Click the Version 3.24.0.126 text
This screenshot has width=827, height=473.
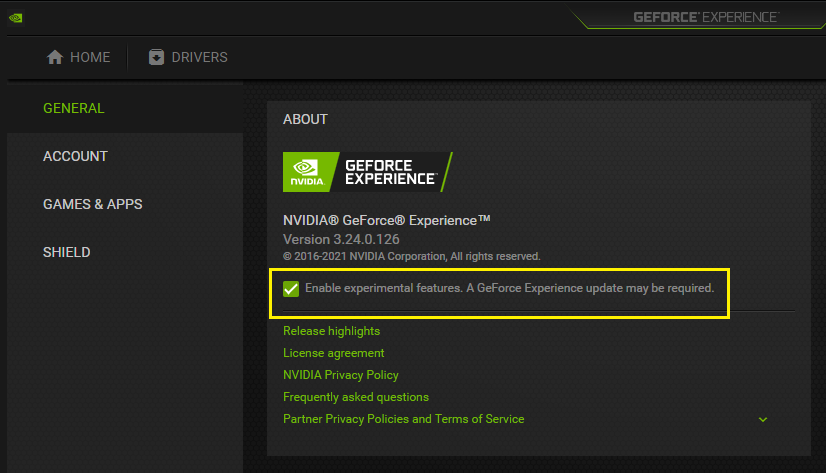[341, 240]
